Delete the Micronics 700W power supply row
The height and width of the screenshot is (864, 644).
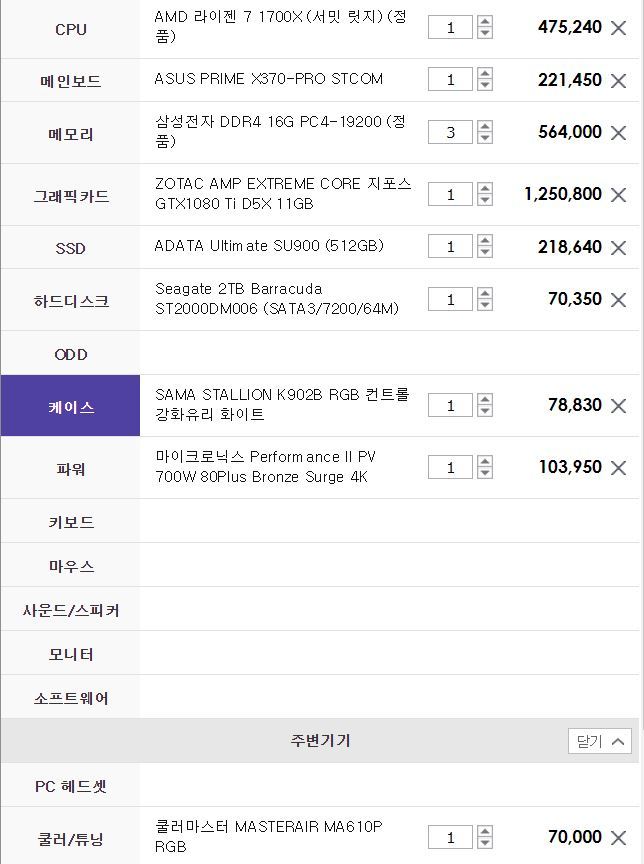tap(618, 468)
